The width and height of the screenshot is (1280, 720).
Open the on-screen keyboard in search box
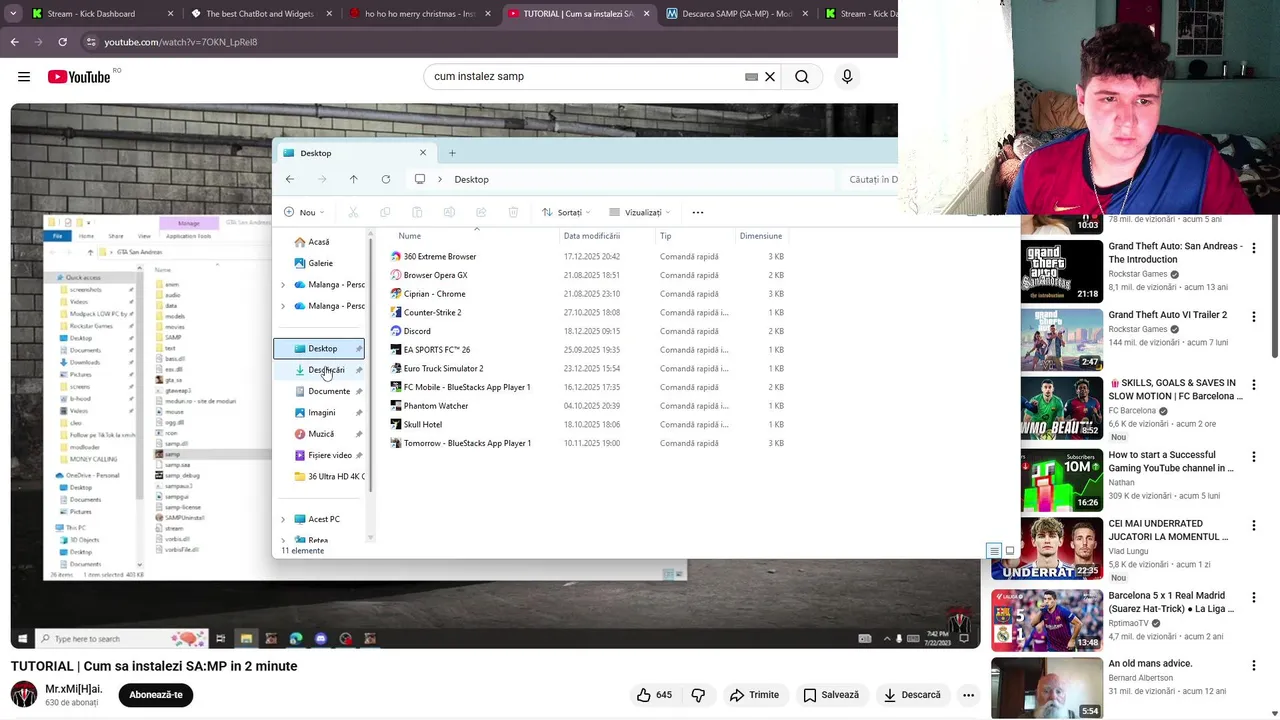tap(751, 76)
